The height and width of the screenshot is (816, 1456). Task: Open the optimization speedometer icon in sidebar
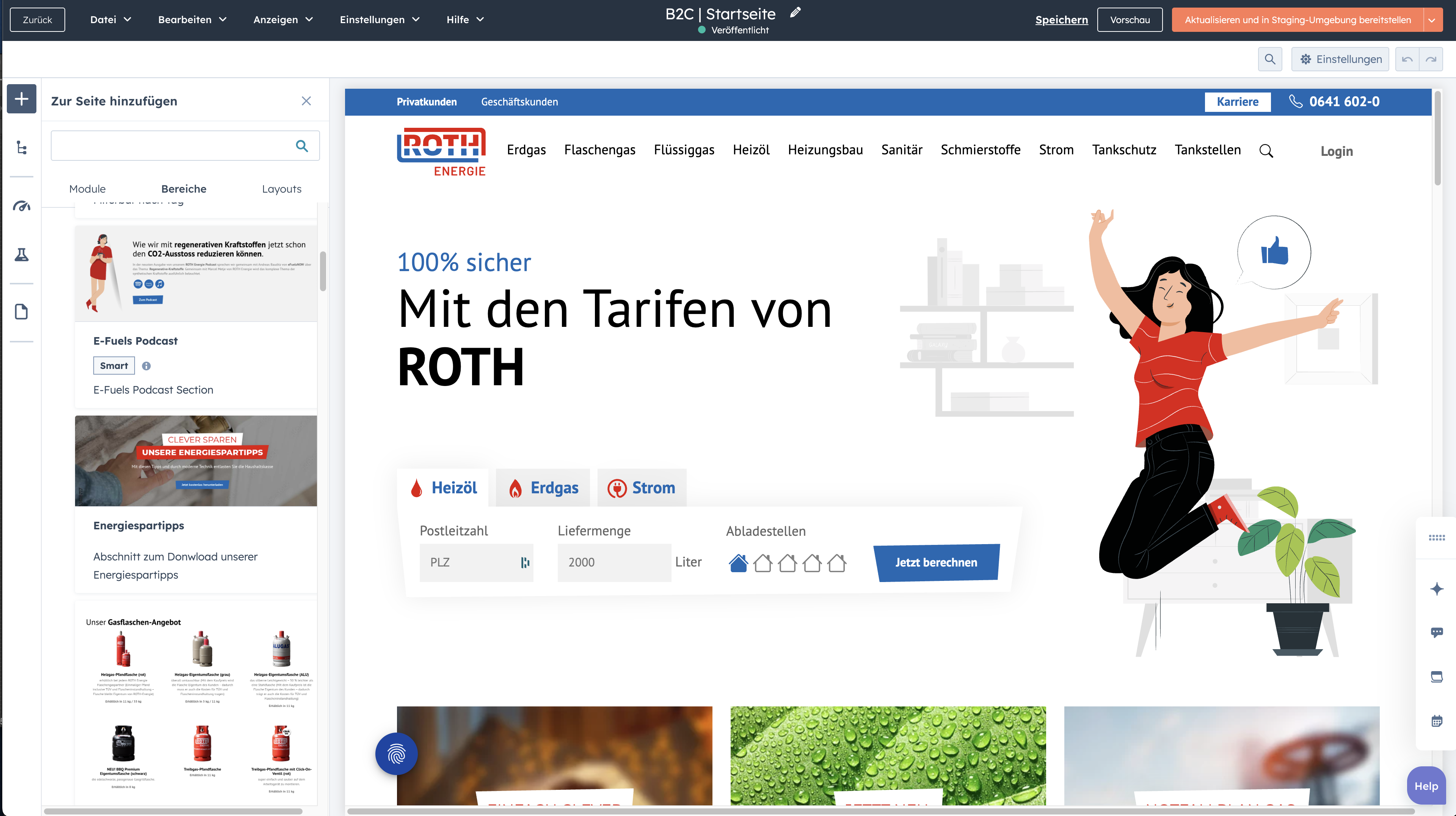(x=22, y=206)
